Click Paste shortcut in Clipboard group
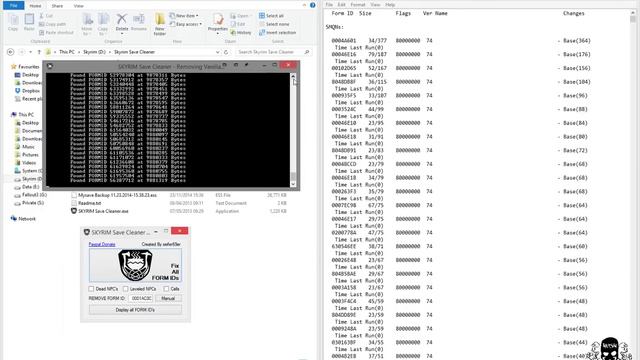 [56, 33]
